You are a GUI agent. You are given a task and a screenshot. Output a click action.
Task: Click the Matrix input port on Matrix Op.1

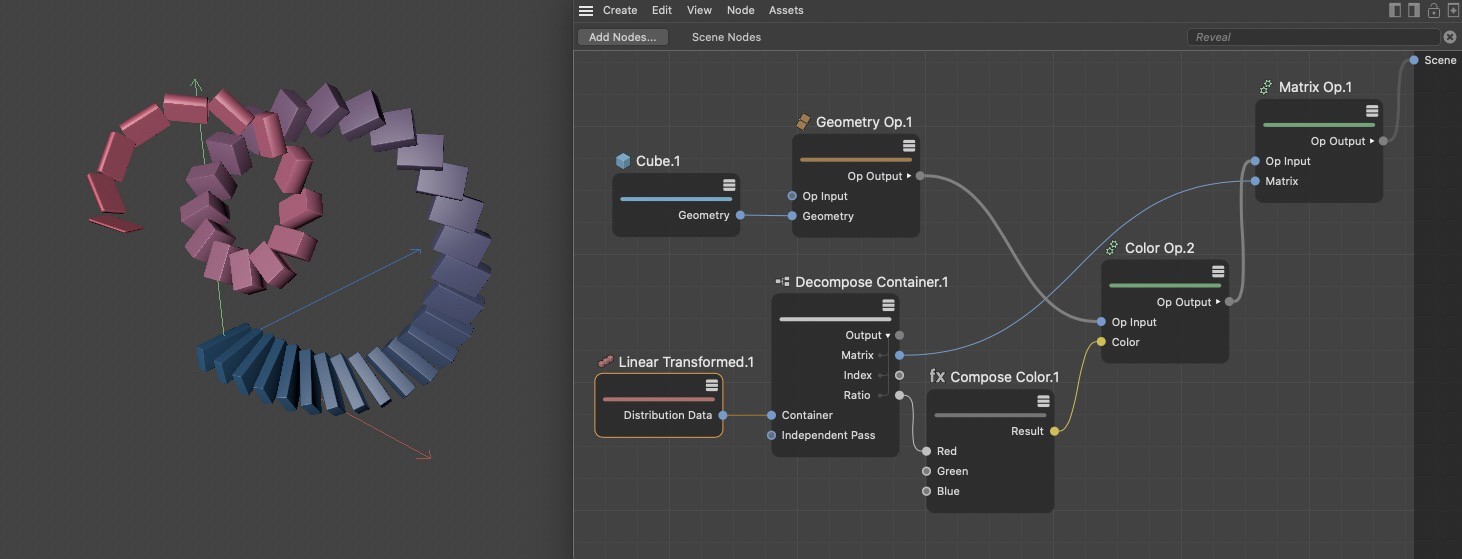[x=1255, y=181]
